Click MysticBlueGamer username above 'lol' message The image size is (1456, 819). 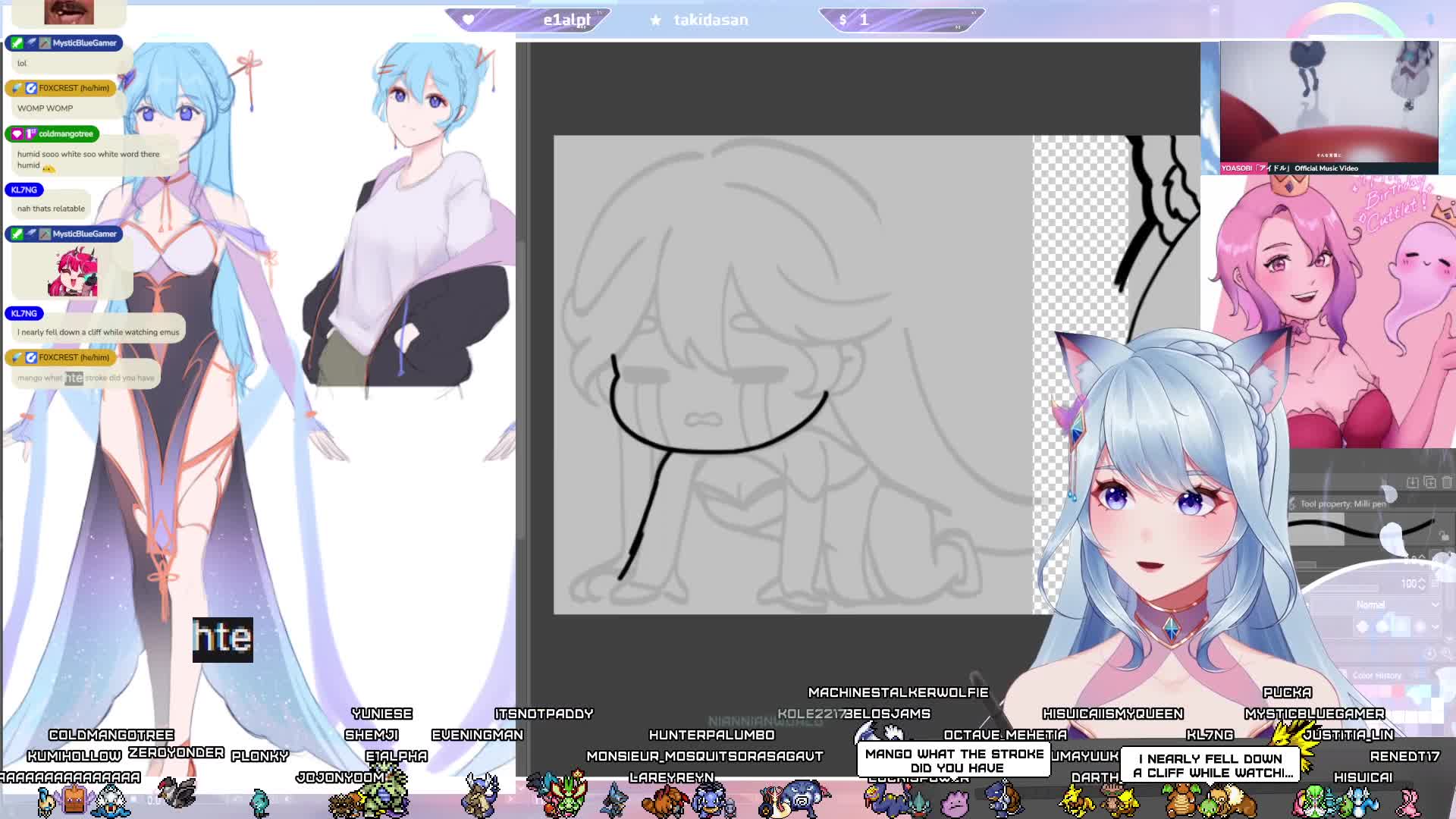point(84,43)
